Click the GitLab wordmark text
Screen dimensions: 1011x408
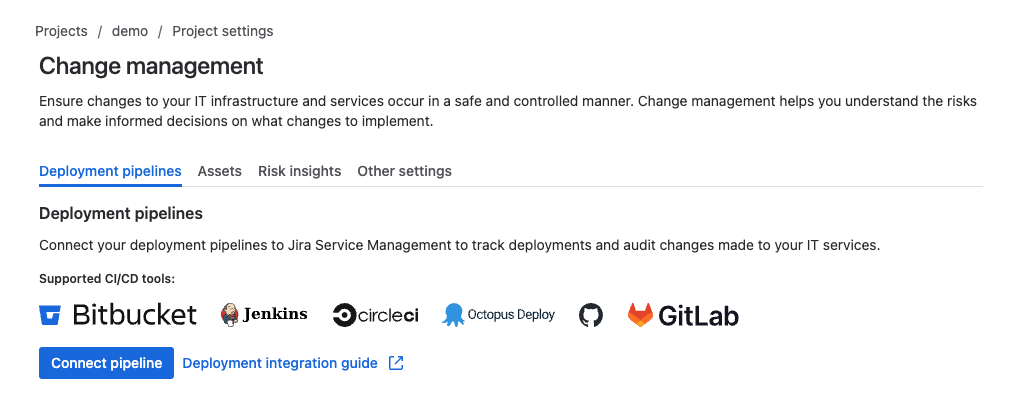coord(698,316)
